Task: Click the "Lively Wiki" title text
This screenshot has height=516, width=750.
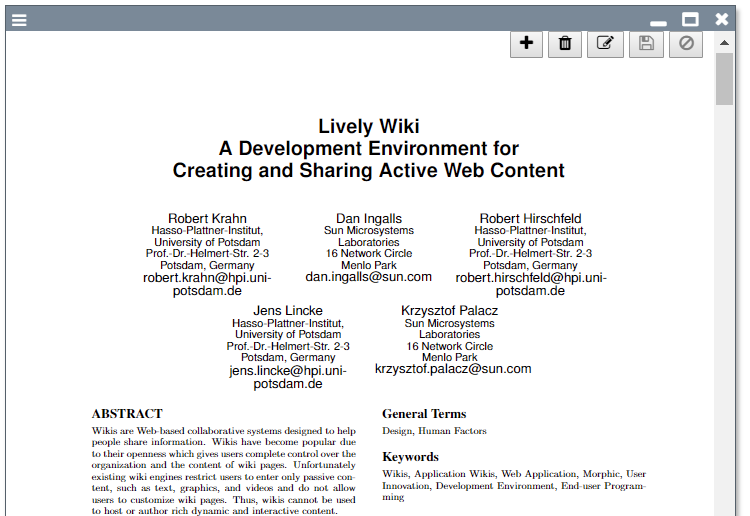Action: [x=368, y=126]
